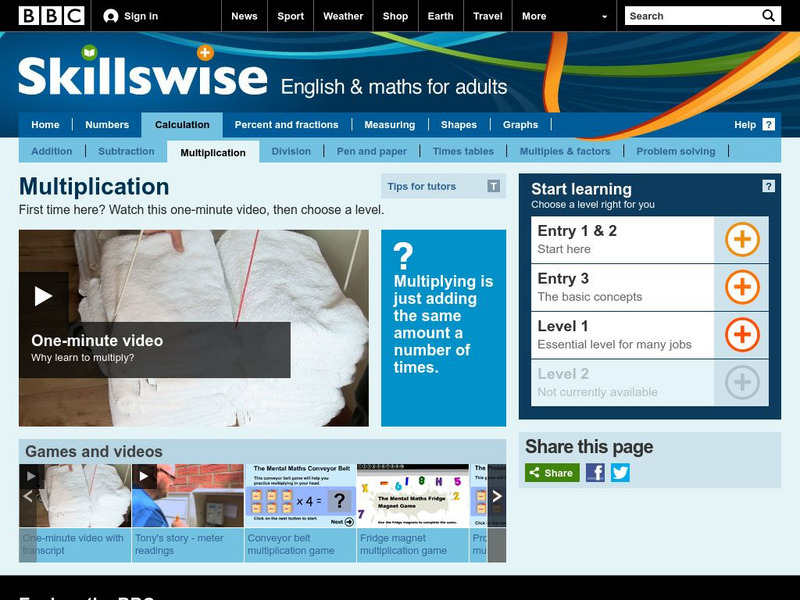Select the Entry 3 basic concepts row
800x600 pixels.
pos(649,287)
